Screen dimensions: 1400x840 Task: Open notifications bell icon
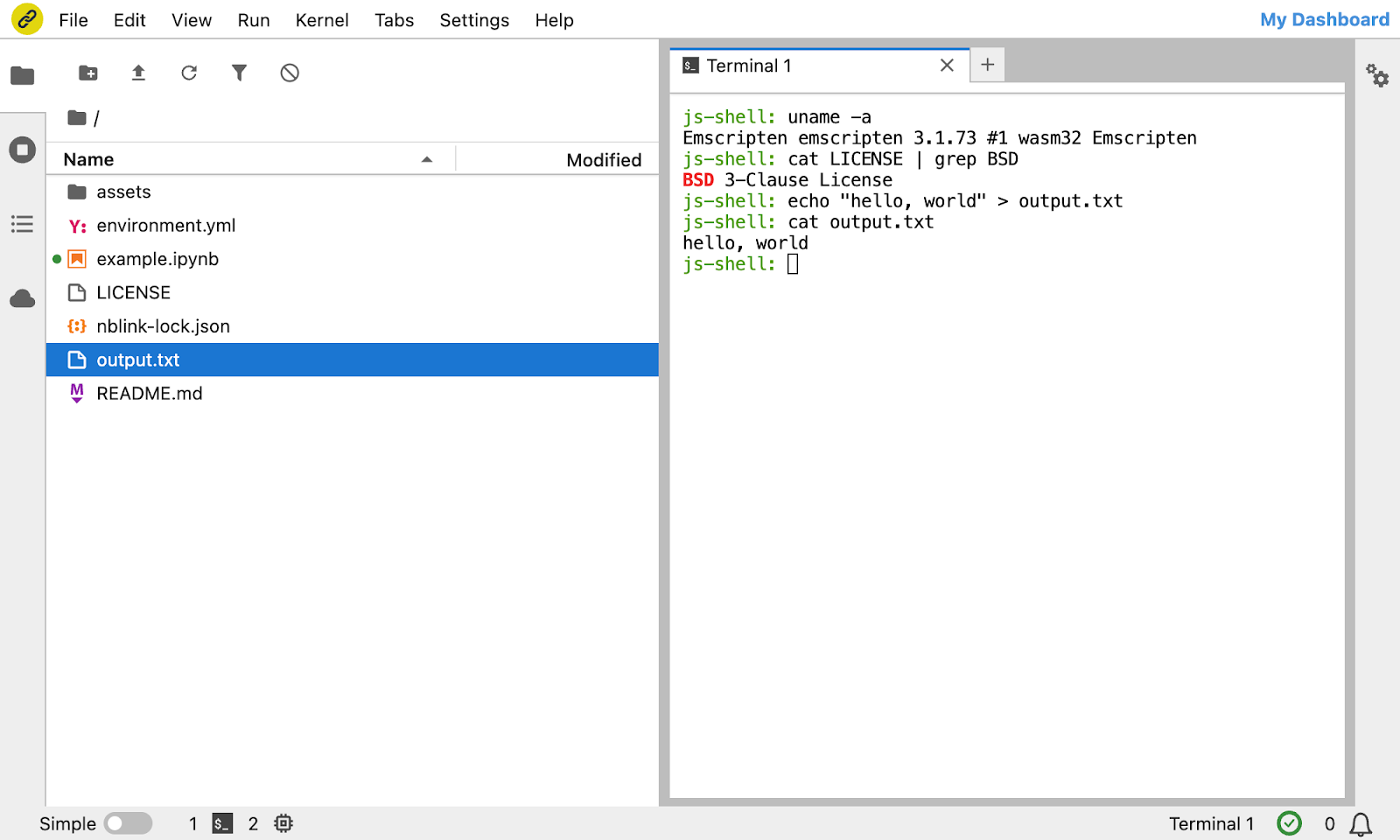1361,824
